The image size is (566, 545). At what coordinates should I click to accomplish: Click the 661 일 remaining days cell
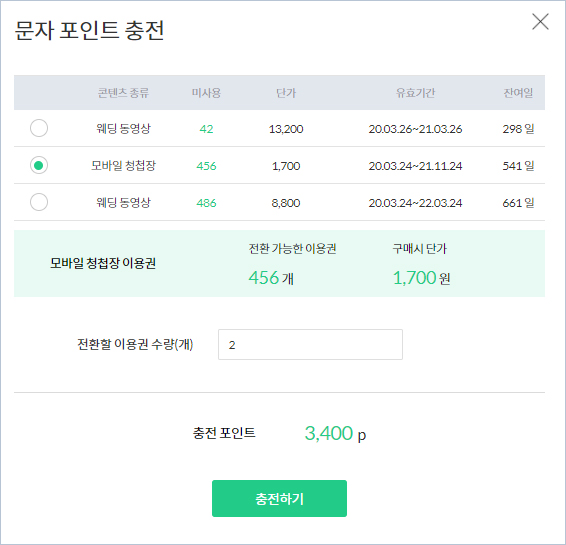[518, 203]
